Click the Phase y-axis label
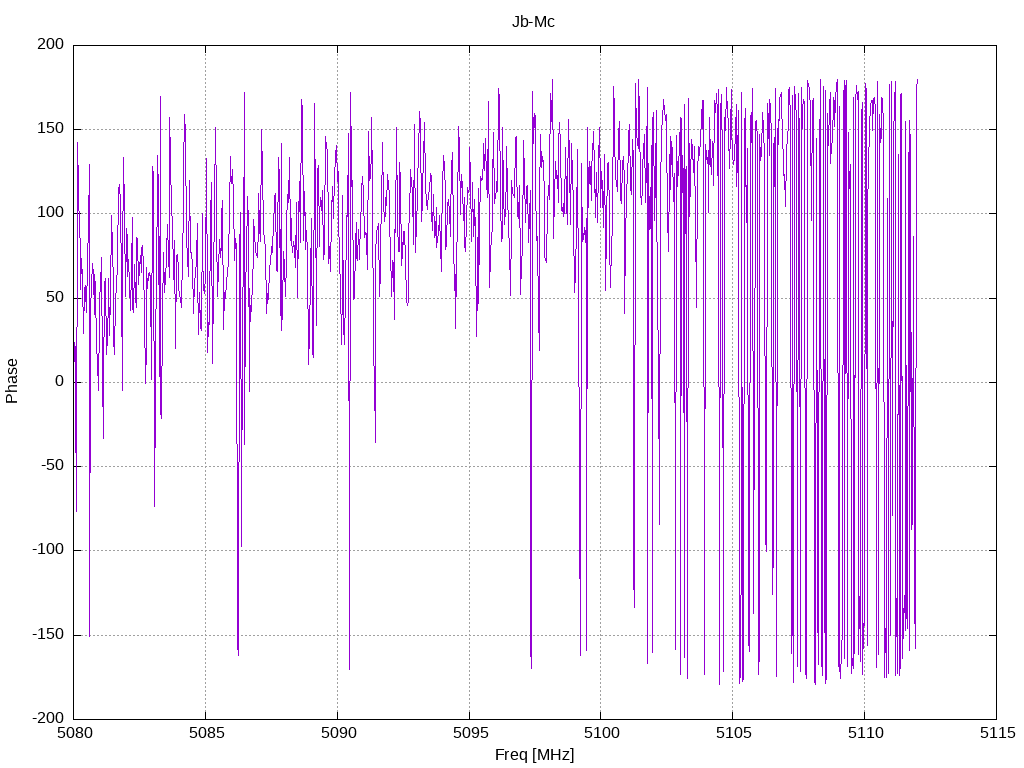Viewport: 1024px width, 768px height. [12, 381]
